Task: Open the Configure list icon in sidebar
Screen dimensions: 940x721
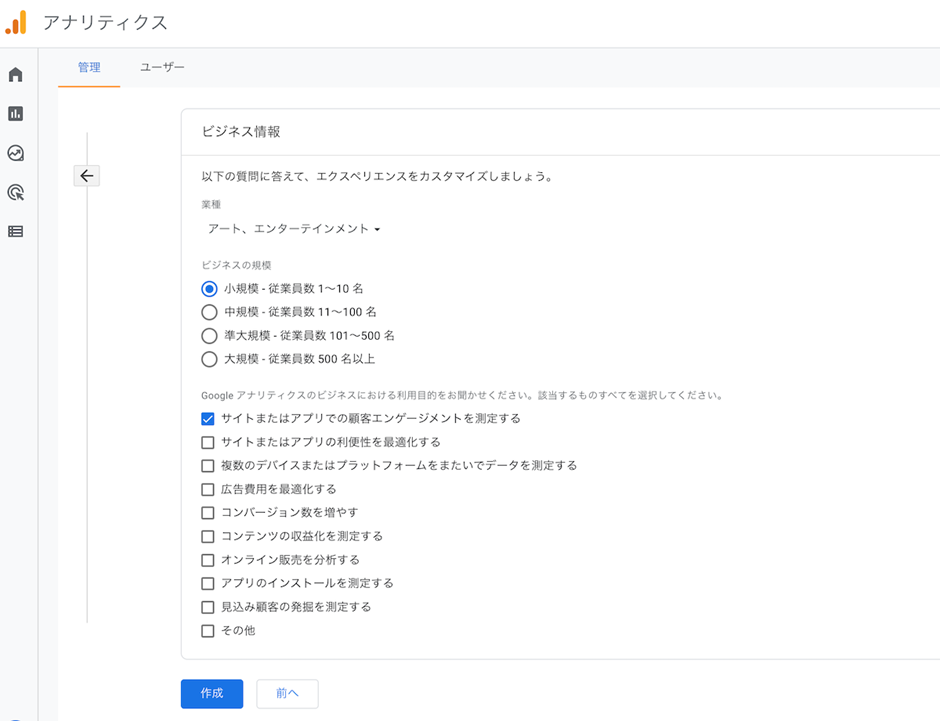Action: (16, 231)
